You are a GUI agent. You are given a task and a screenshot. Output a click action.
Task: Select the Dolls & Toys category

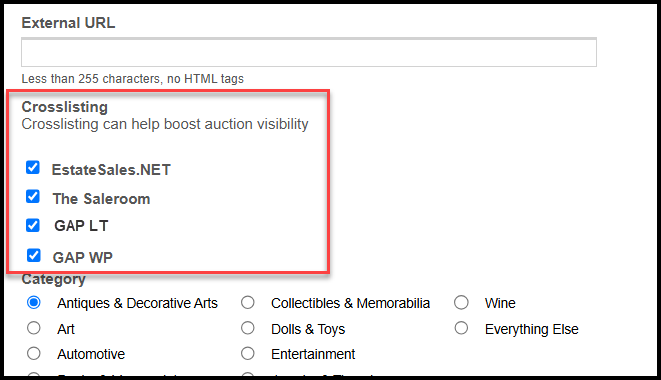click(248, 328)
